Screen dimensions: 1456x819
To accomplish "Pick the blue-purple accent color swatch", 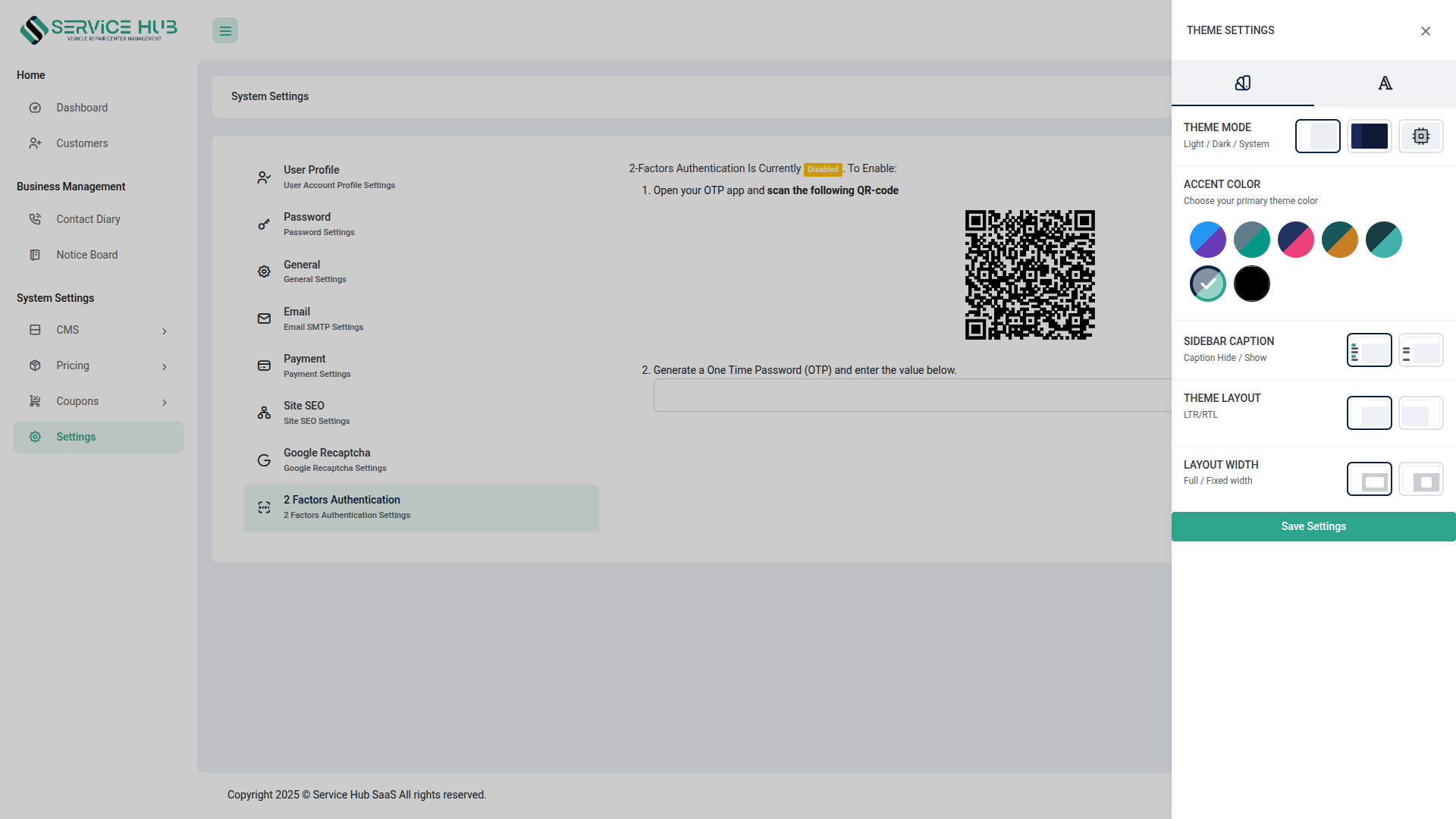I will point(1207,240).
